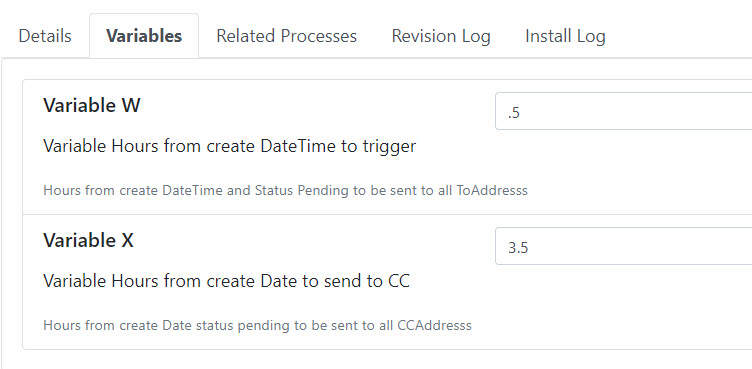Click the ToAddresss help text under Variable W
Image resolution: width=752 pixels, height=369 pixels.
coord(285,190)
